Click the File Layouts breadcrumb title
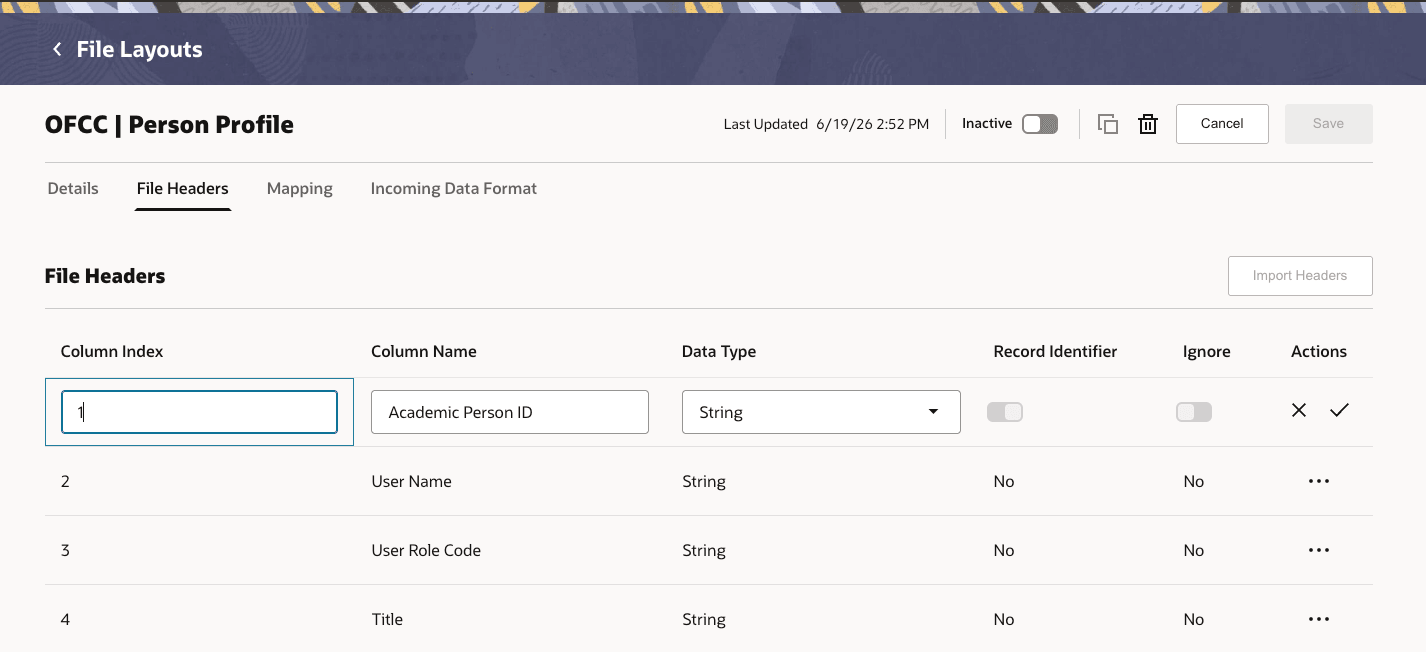Image resolution: width=1426 pixels, height=652 pixels. [x=139, y=49]
